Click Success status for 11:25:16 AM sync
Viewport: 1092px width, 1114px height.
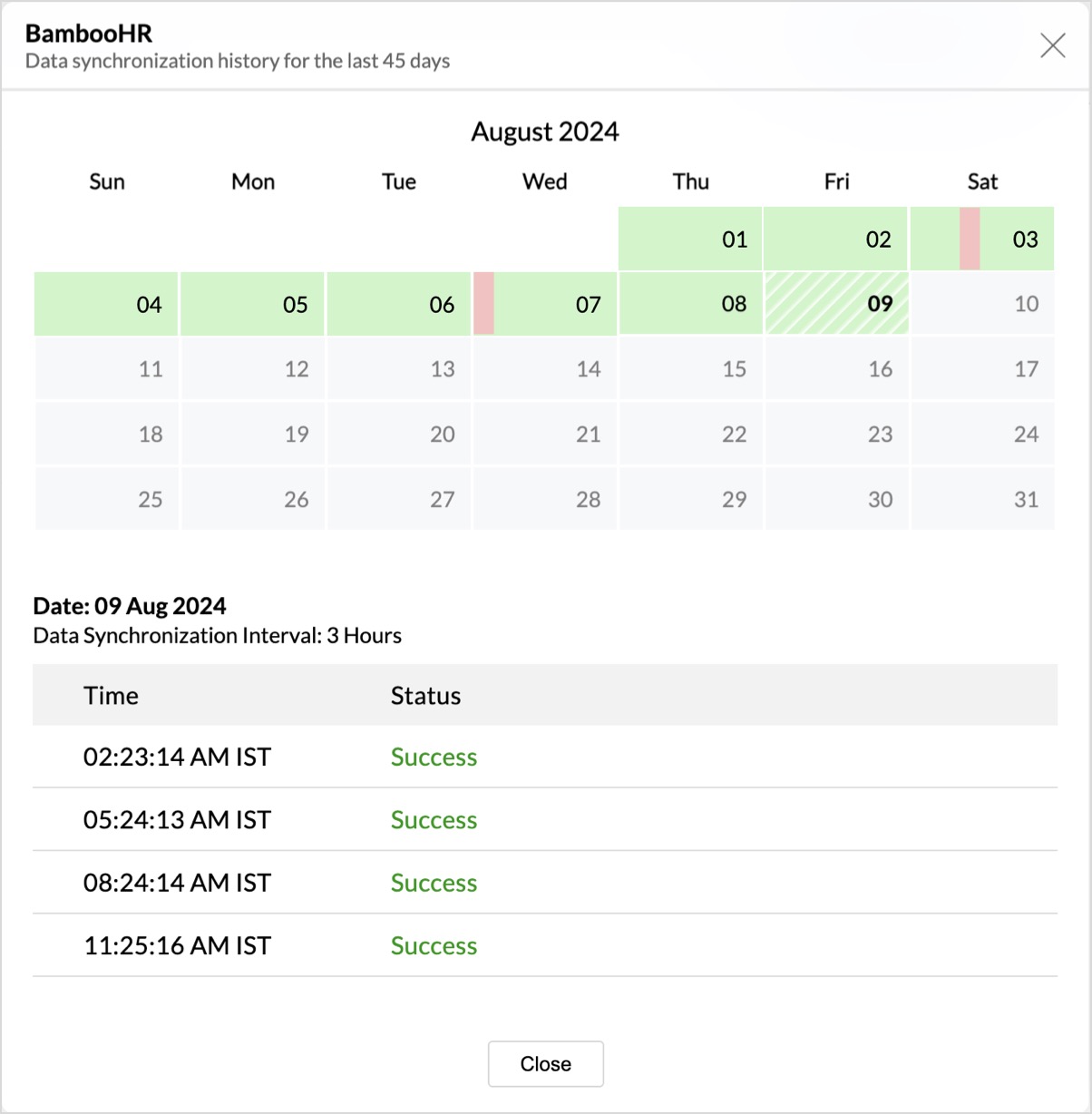(434, 945)
